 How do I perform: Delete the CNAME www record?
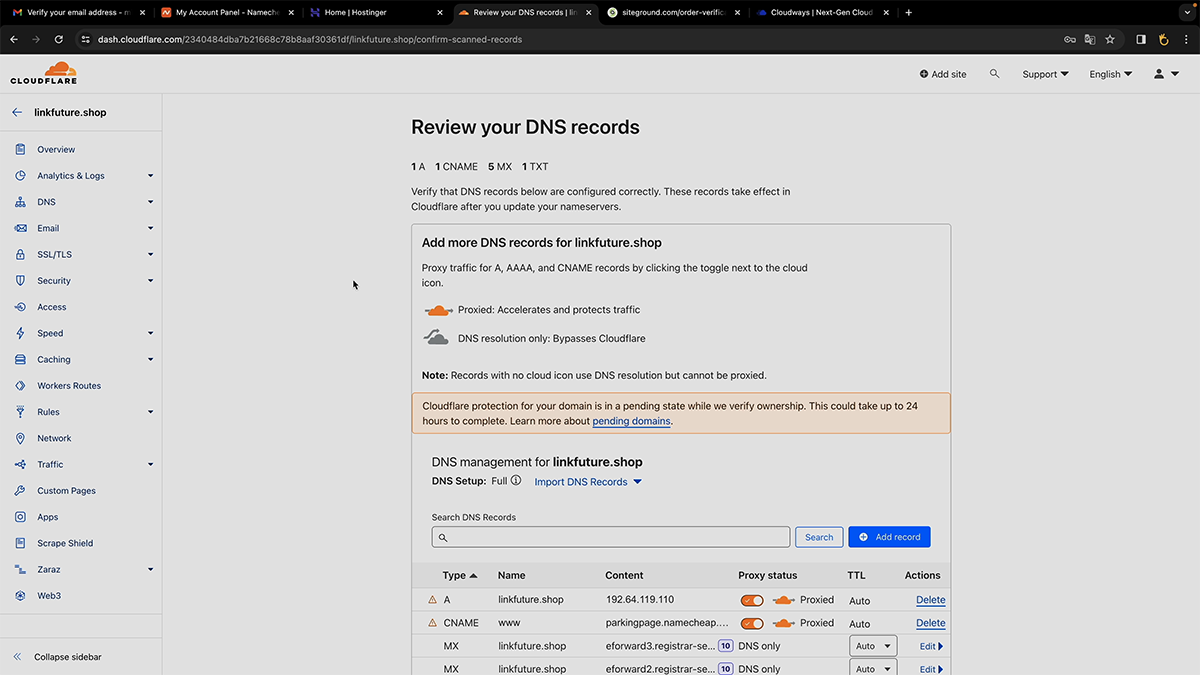point(930,623)
